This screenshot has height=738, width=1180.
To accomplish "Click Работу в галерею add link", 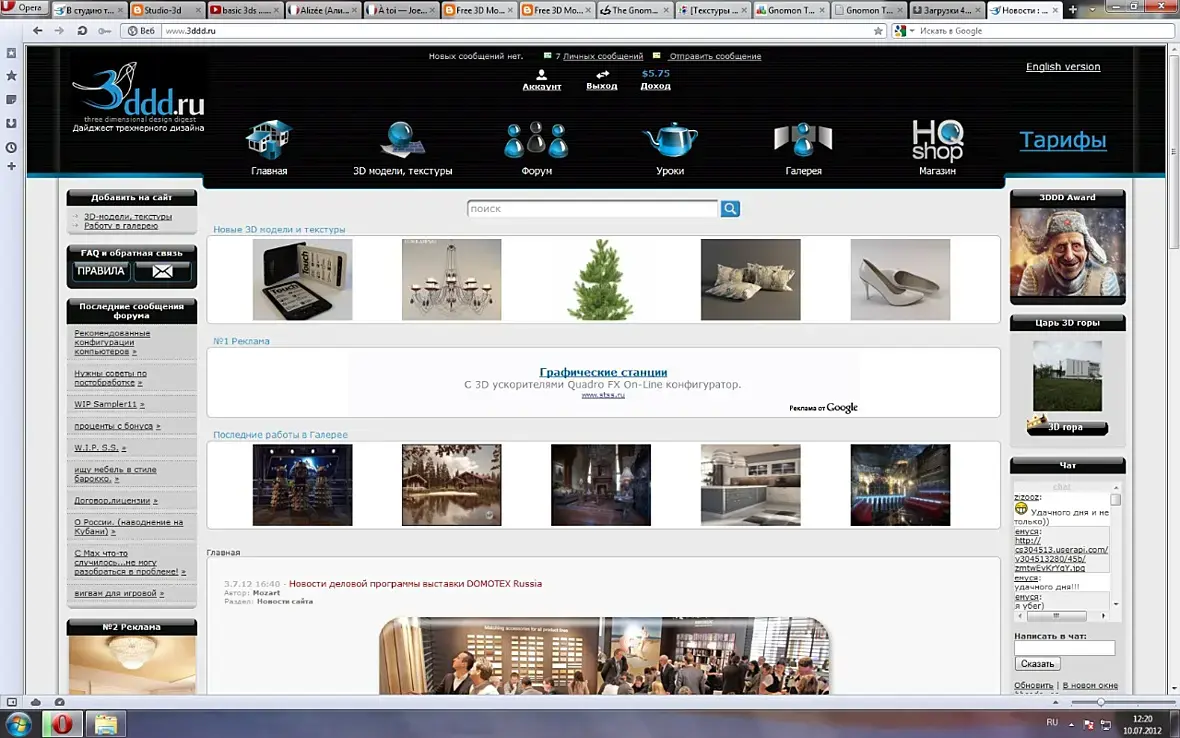I will pos(120,226).
